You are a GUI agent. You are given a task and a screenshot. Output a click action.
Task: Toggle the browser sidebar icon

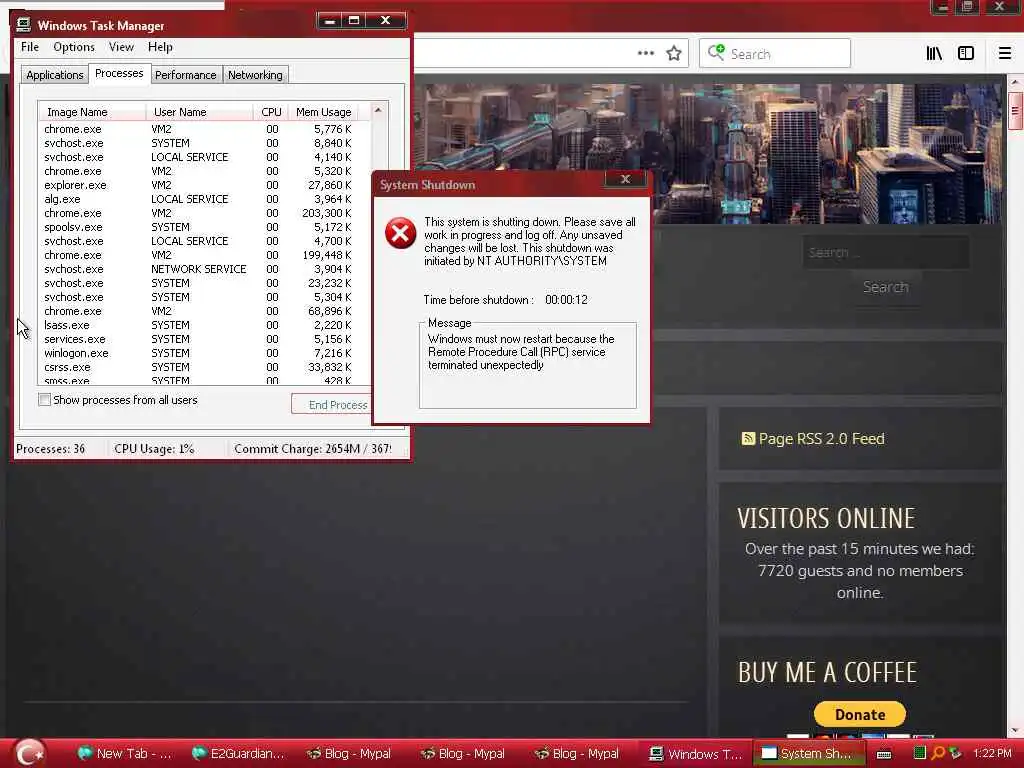pos(966,54)
